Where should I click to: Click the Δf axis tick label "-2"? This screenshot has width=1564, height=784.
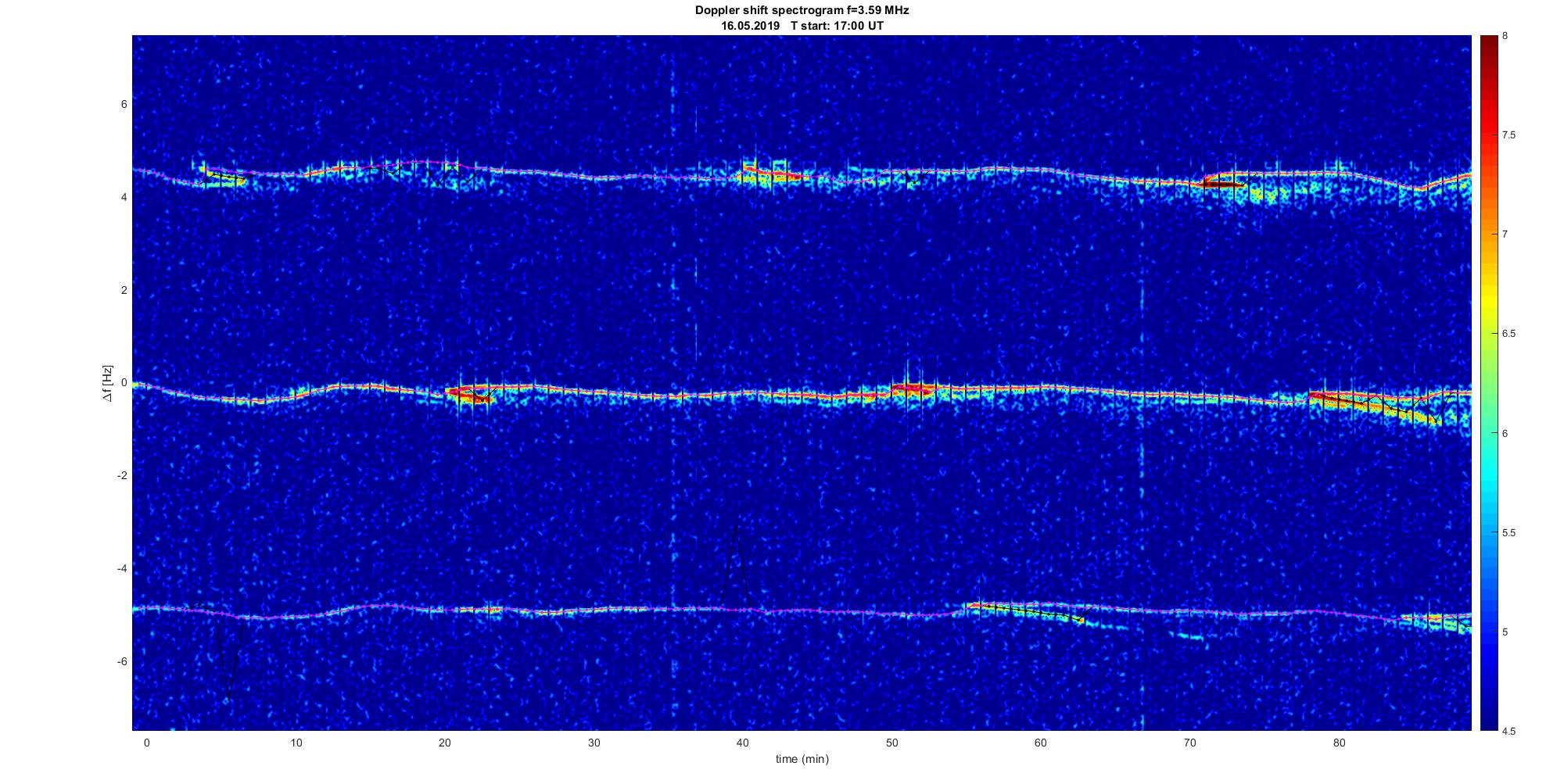[x=122, y=475]
